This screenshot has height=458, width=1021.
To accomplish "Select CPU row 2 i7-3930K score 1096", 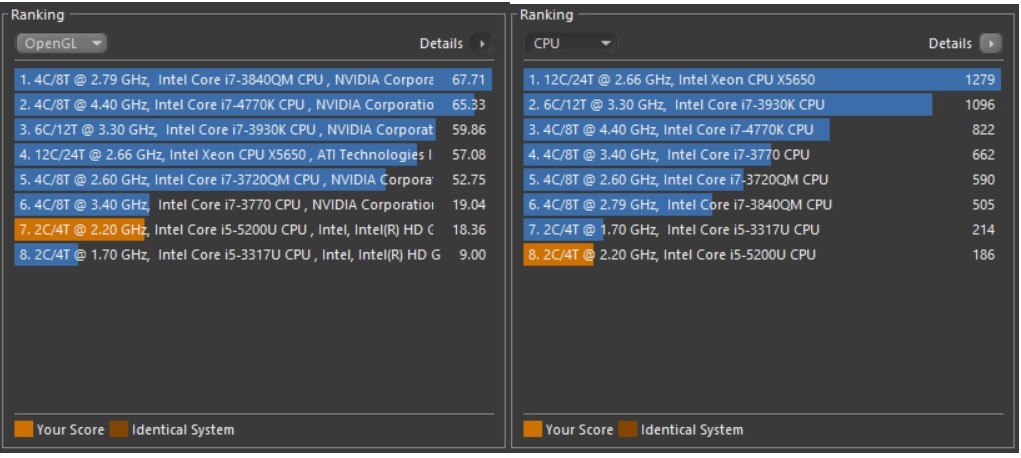I will click(x=762, y=105).
